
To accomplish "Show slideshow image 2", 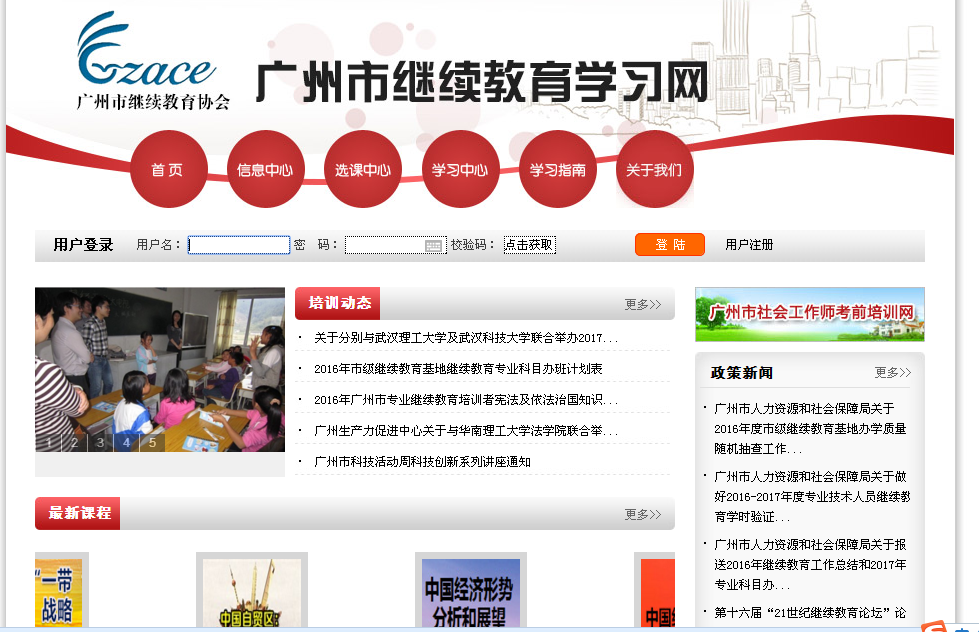I will pyautogui.click(x=74, y=442).
